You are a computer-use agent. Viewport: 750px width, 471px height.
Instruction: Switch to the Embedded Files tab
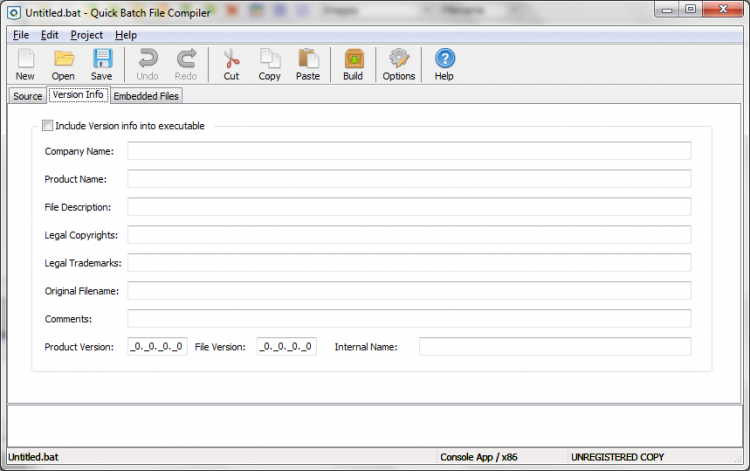[x=146, y=96]
